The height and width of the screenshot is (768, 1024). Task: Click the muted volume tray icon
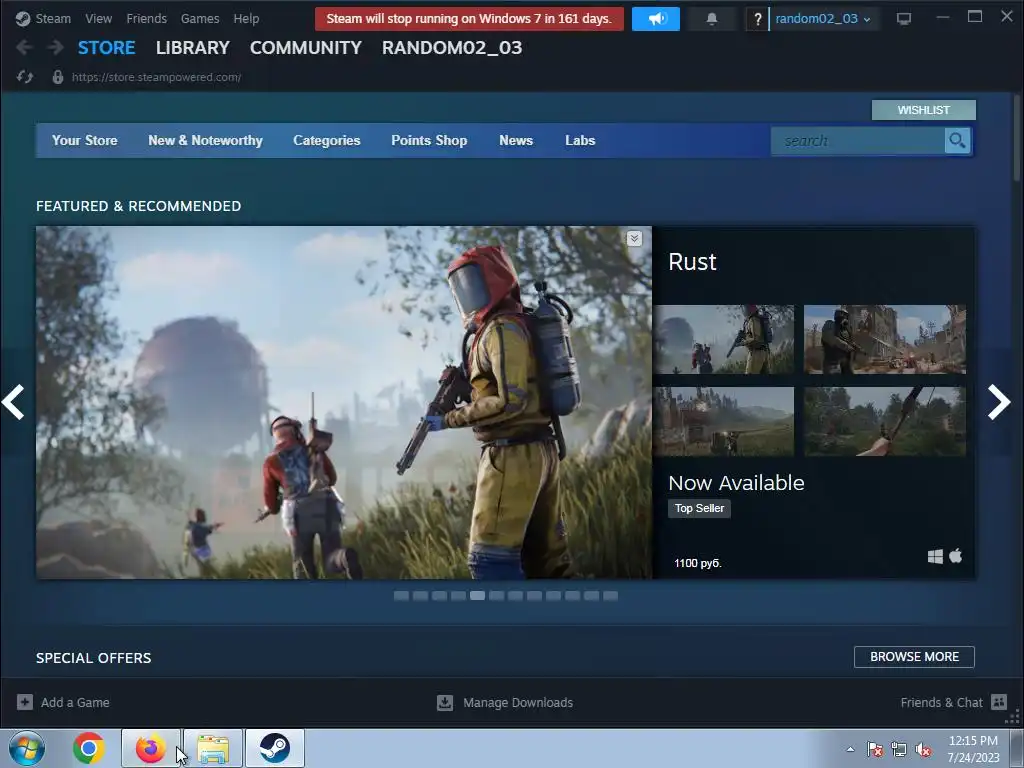[923, 749]
